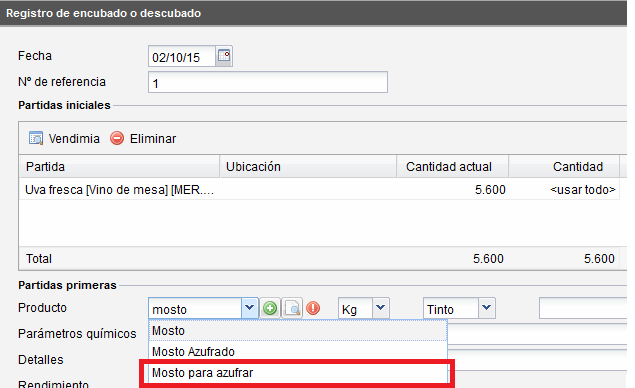Click the Fecha date field showing 02/10/15
This screenshot has height=388, width=635.
(182, 56)
